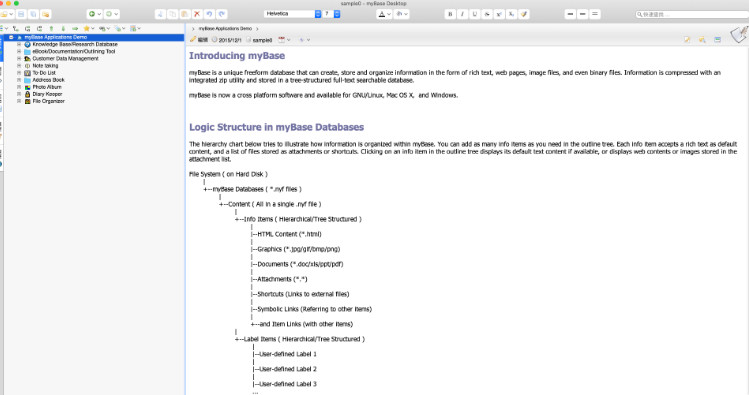Apply superscript formatting
Image resolution: width=749 pixels, height=395 pixels.
pos(499,14)
